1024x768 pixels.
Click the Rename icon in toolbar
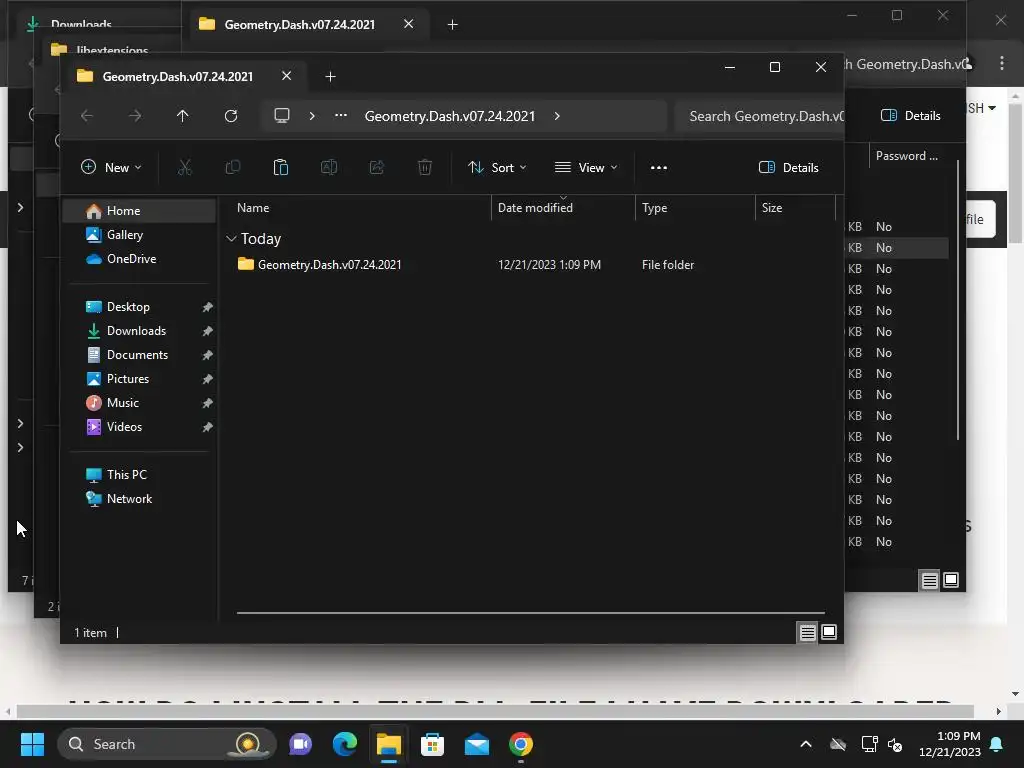click(328, 168)
